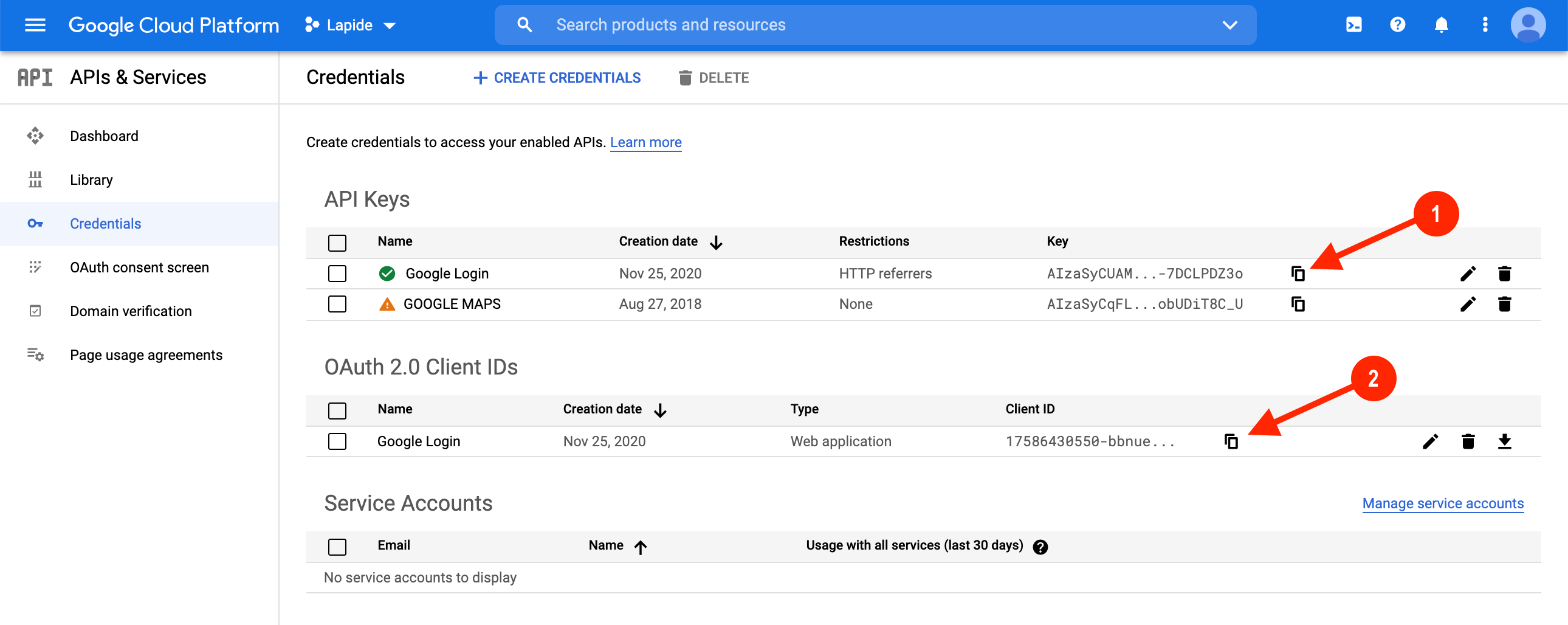Check the Google Login OAuth client row

(x=337, y=441)
